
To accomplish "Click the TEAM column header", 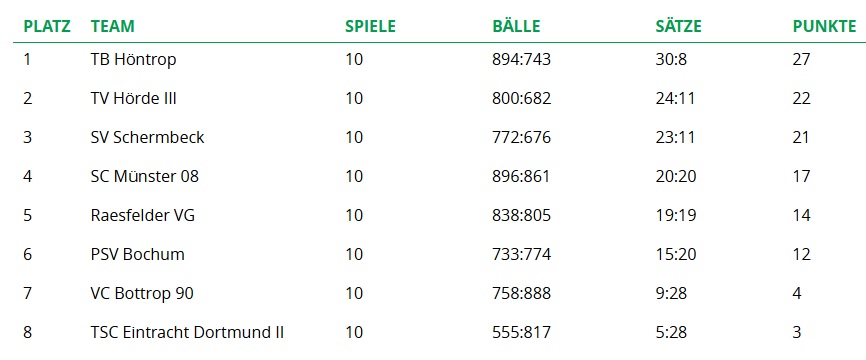I will (x=113, y=26).
